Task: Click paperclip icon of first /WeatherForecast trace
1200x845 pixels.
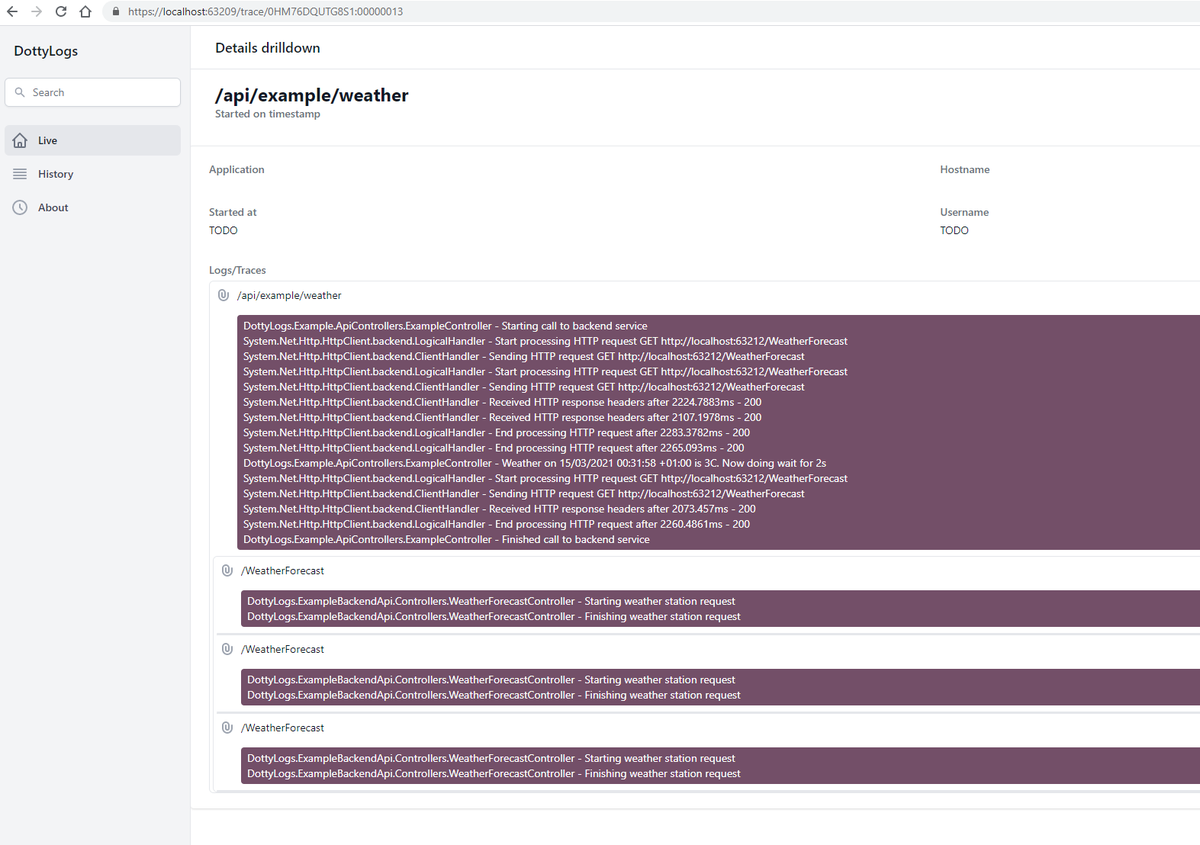Action: [227, 571]
